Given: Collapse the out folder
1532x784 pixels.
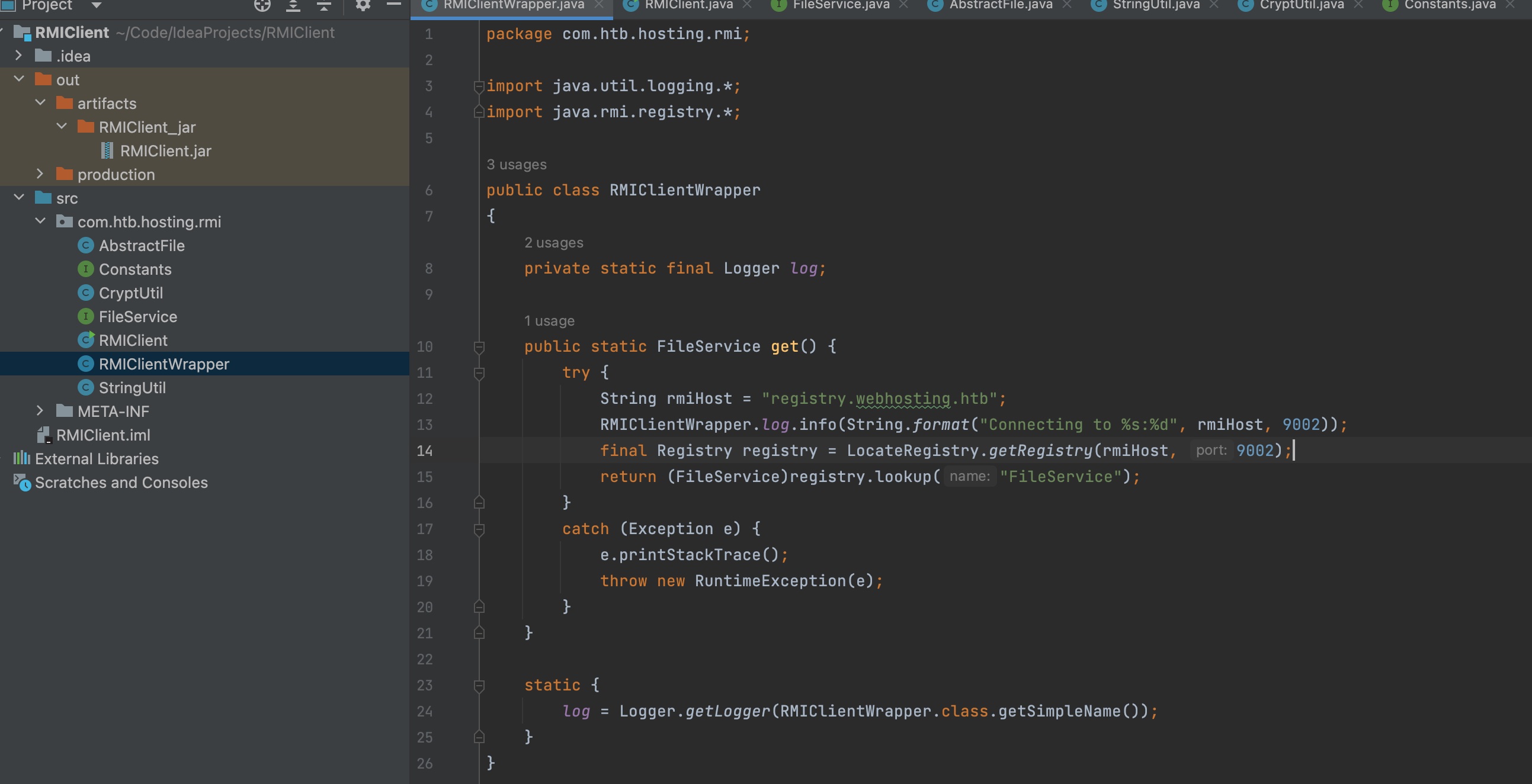Looking at the screenshot, I should (18, 79).
